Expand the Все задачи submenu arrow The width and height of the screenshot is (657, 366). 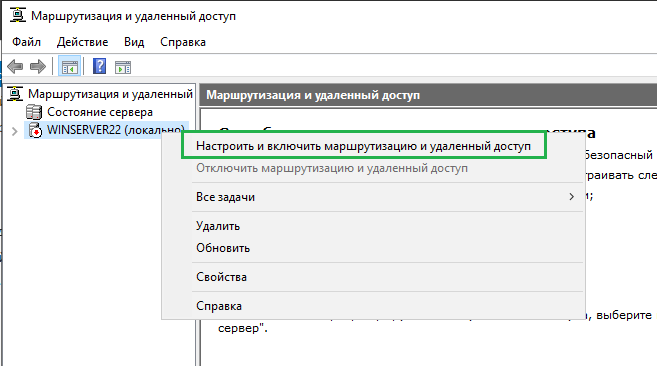pos(572,197)
